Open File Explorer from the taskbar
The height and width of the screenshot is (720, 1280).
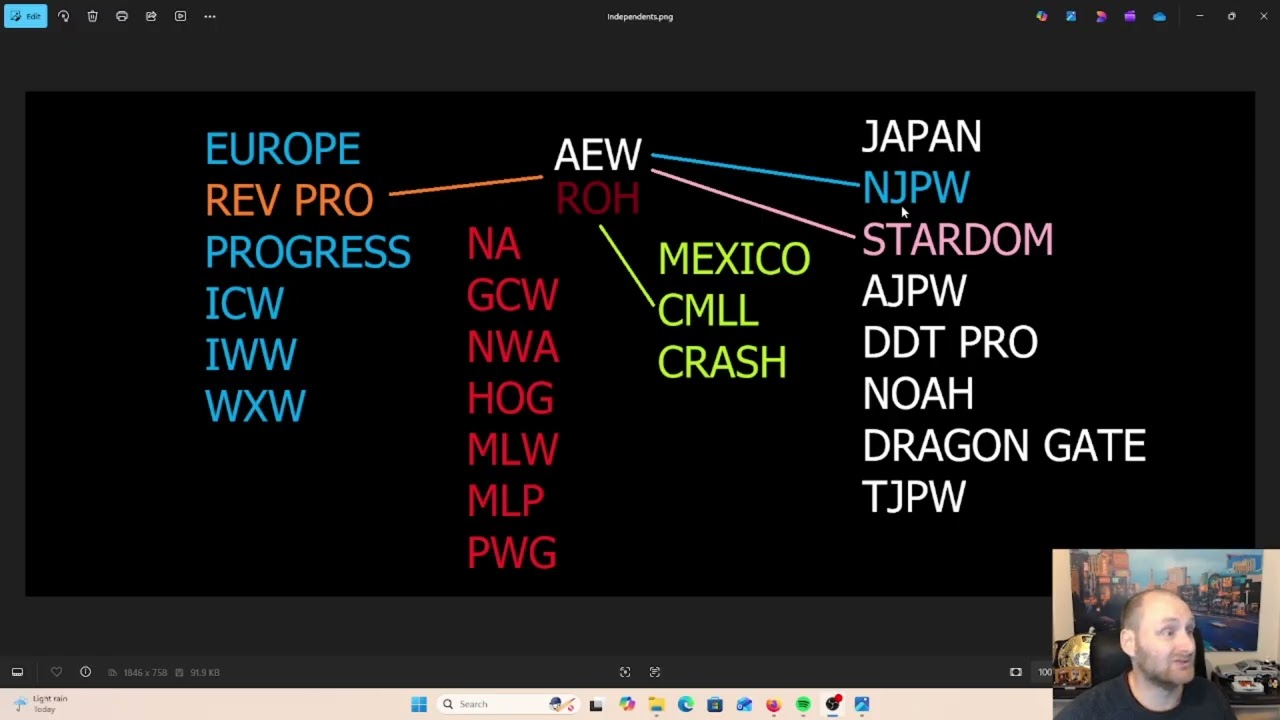click(x=656, y=704)
